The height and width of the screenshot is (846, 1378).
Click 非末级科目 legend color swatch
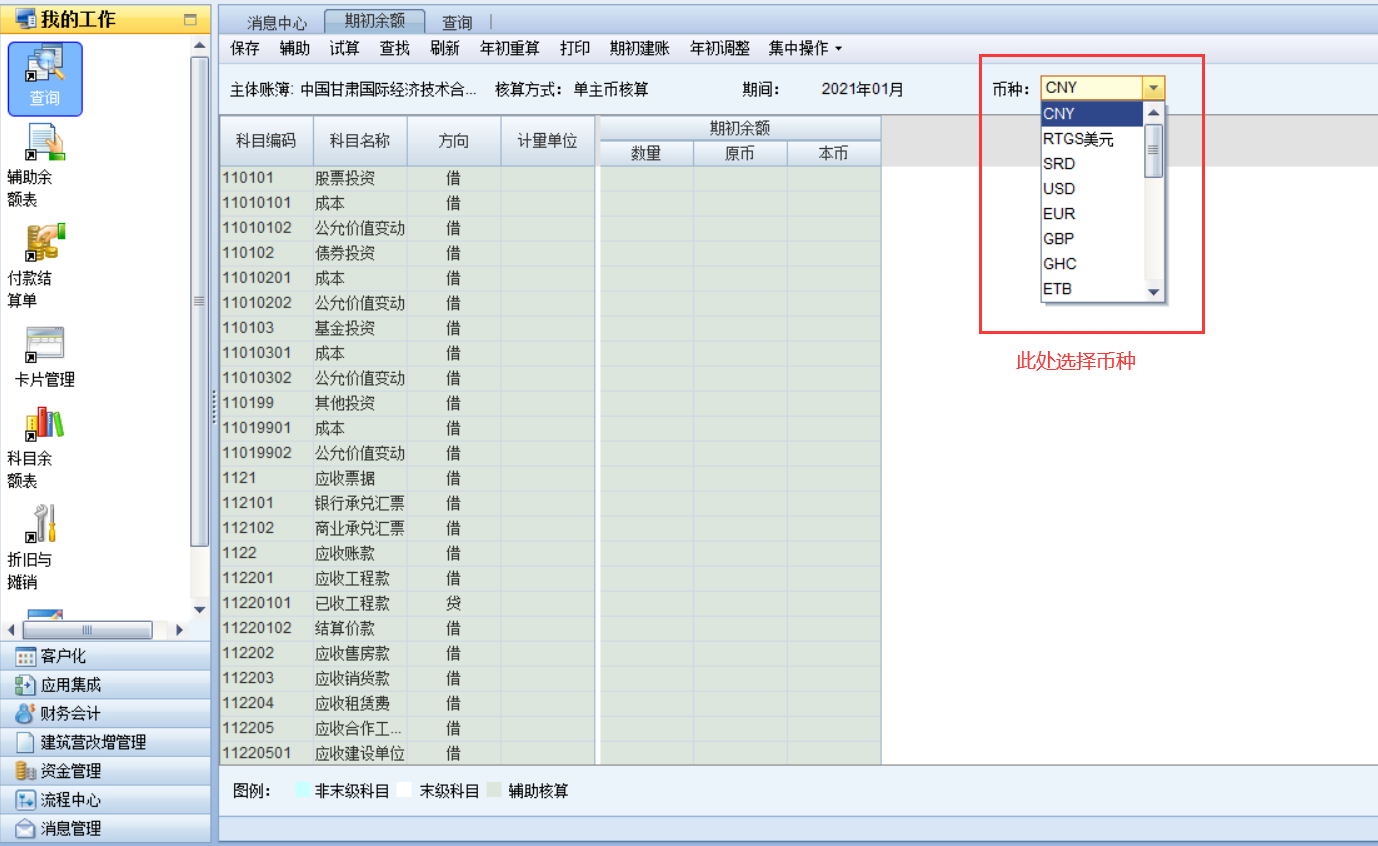click(303, 791)
